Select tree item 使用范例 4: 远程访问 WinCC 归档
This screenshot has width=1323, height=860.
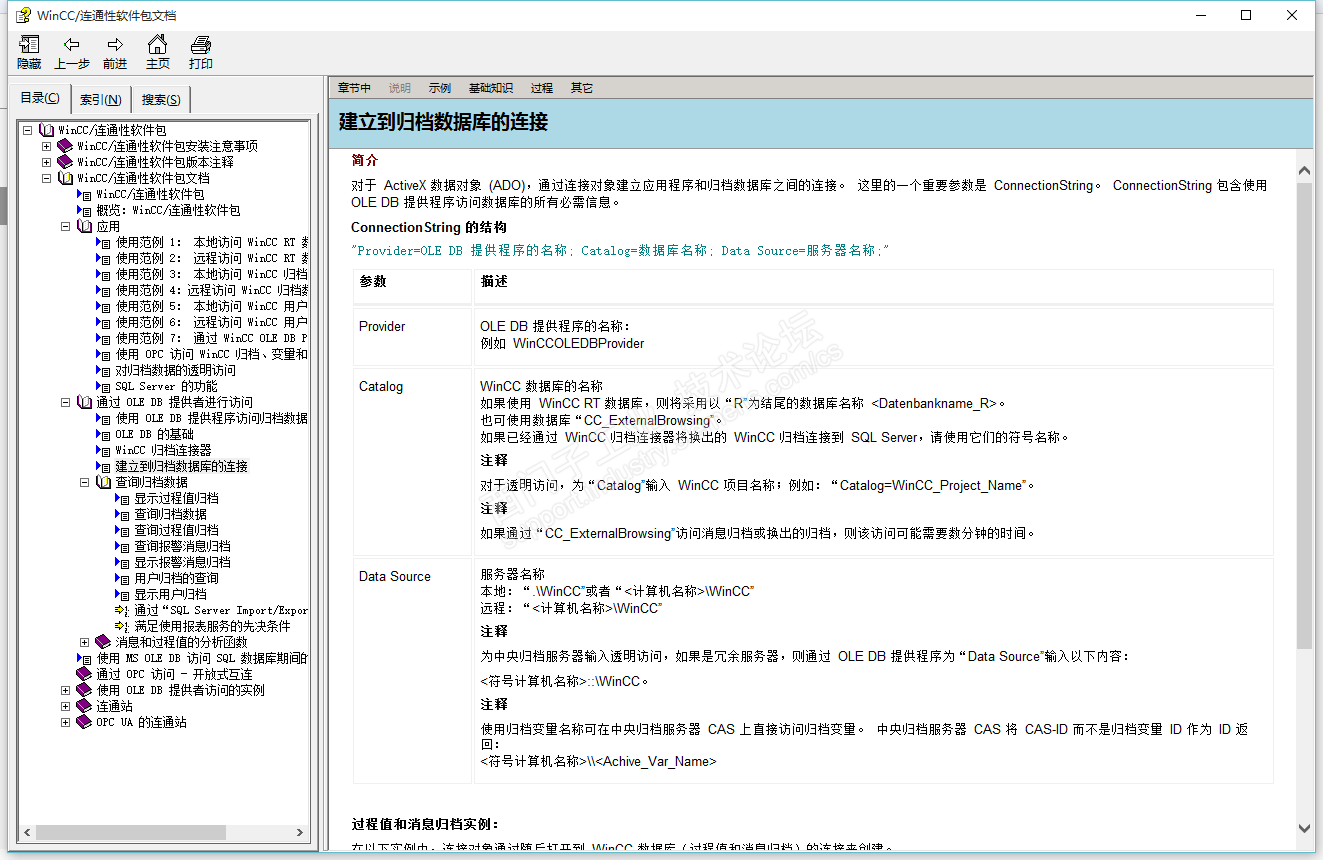212,290
